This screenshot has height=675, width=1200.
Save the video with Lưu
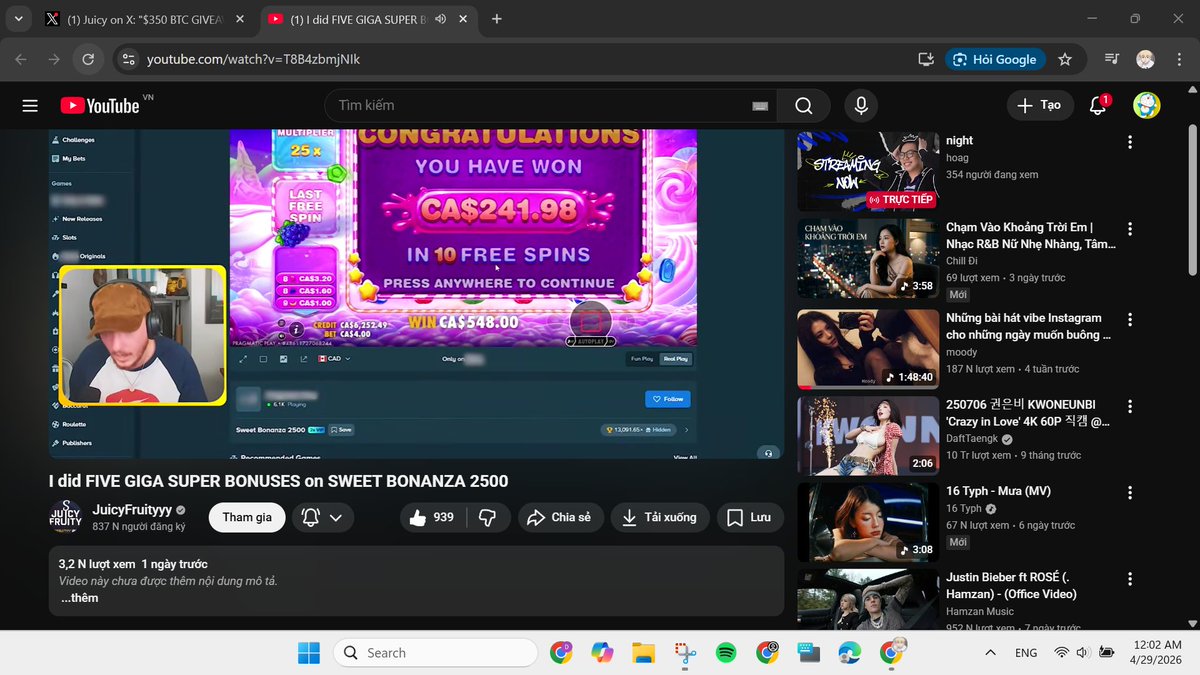tap(749, 517)
